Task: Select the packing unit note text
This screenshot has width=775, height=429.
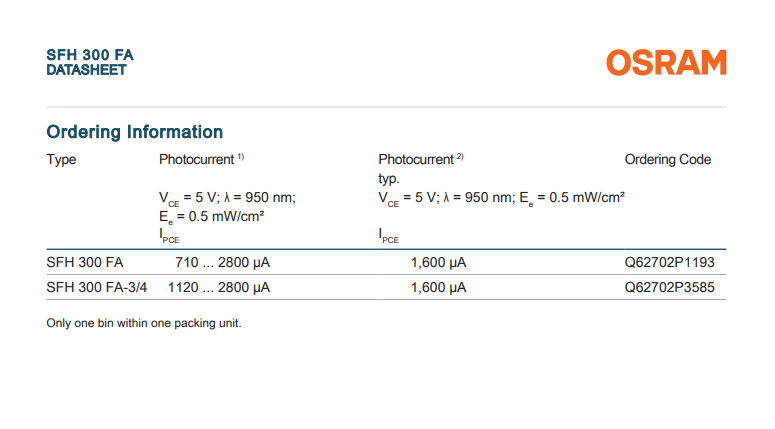Action: coord(144,323)
